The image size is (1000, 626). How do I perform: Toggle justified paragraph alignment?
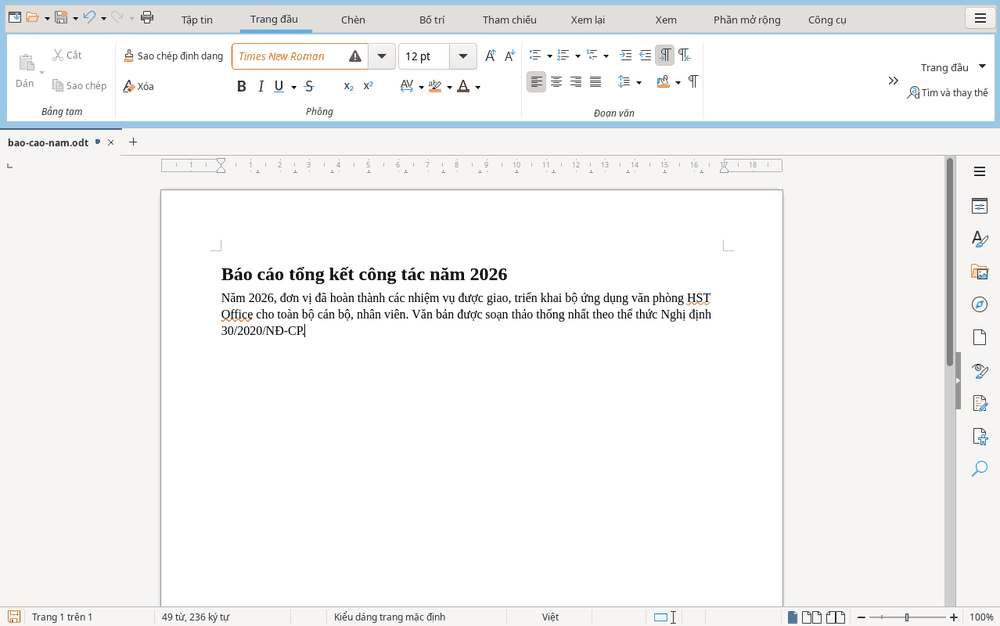click(x=596, y=82)
